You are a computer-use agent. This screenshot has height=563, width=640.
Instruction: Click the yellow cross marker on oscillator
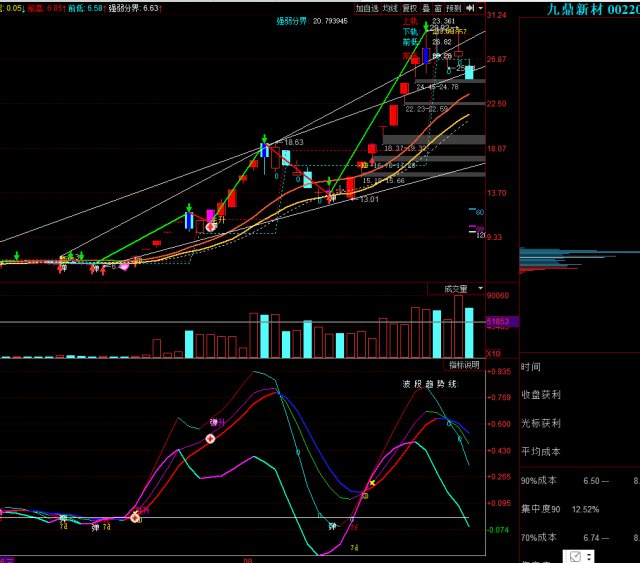[372, 484]
